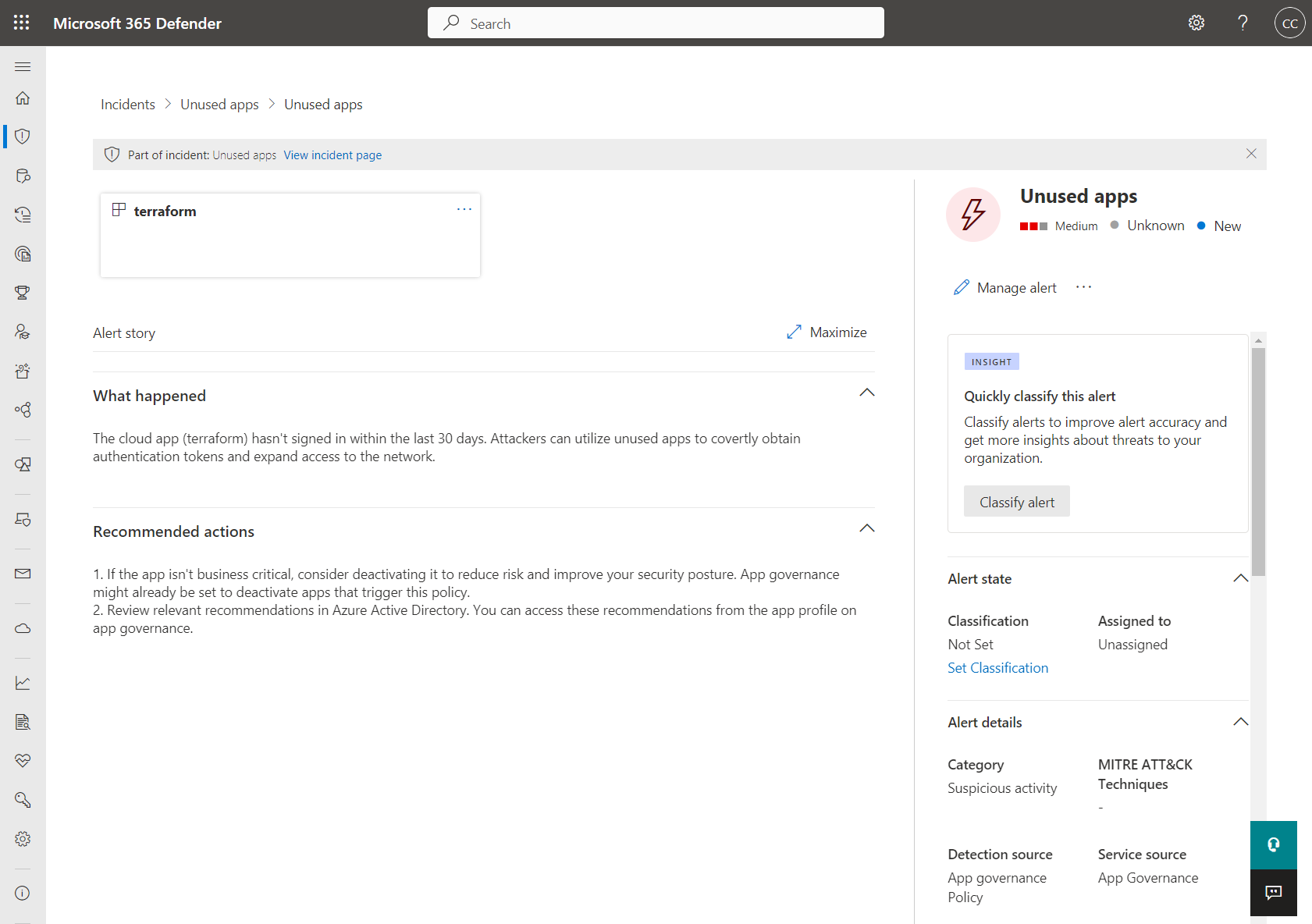The height and width of the screenshot is (924, 1312).
Task: Click the Unassigned value
Action: pos(1132,645)
